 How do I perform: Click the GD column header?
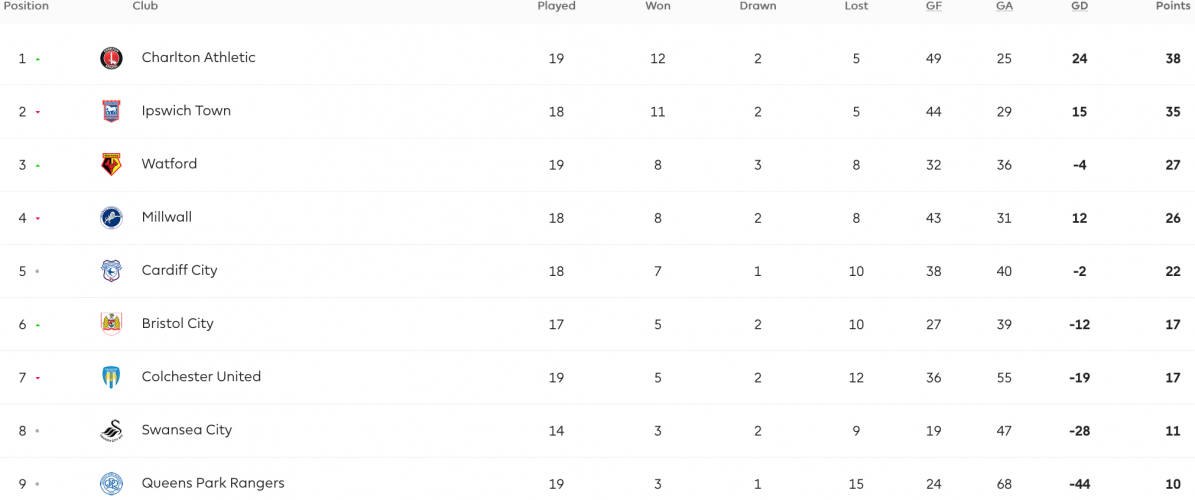point(1079,6)
